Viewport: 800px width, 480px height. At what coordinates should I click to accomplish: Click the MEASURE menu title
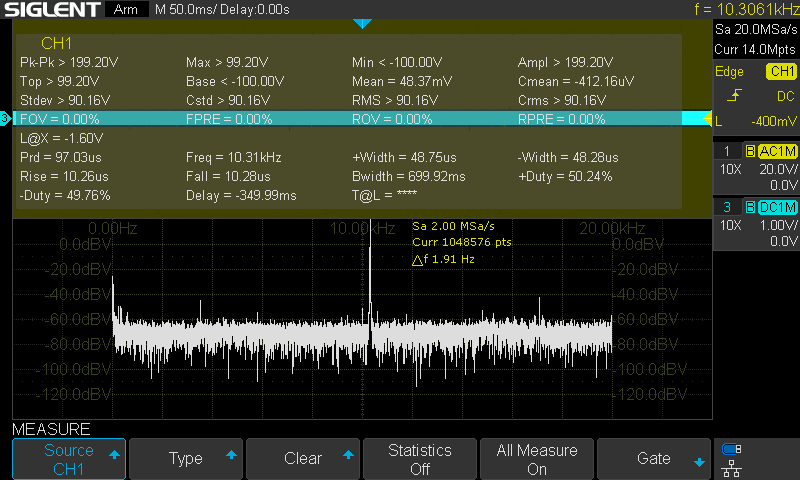click(51, 429)
